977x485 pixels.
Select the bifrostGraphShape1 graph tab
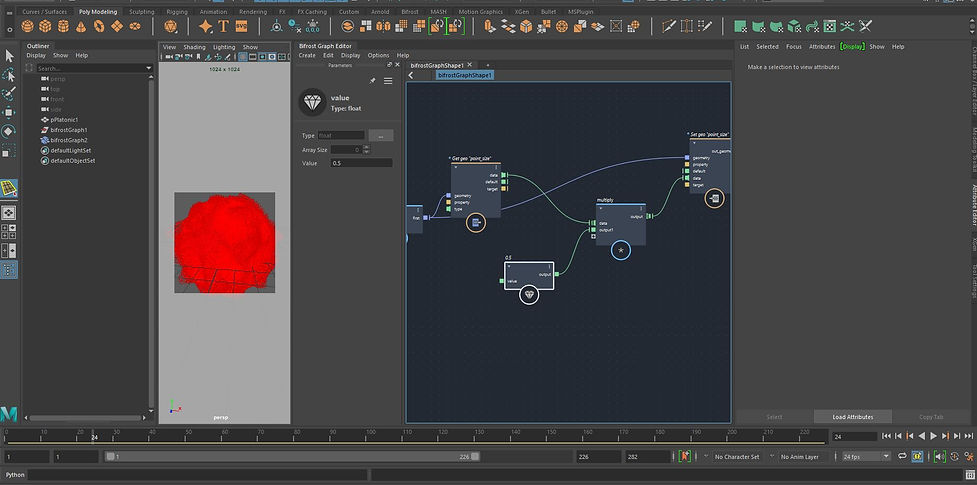click(437, 65)
